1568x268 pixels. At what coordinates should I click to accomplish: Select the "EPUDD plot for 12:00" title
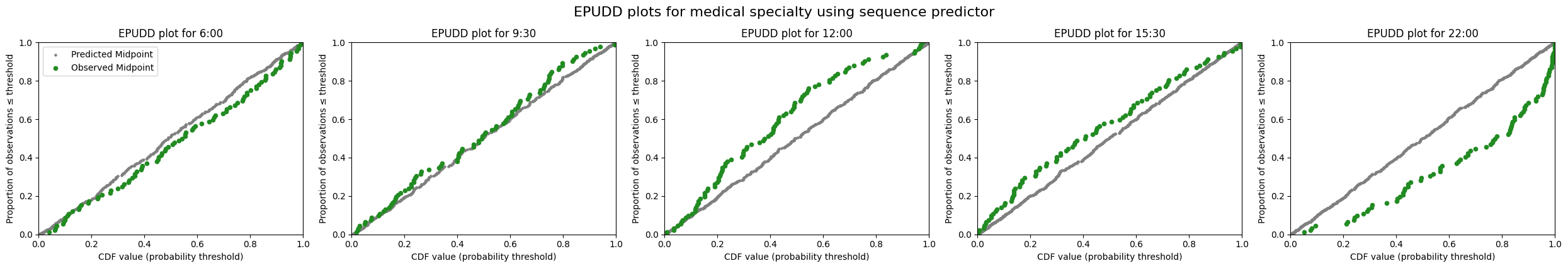(x=797, y=34)
